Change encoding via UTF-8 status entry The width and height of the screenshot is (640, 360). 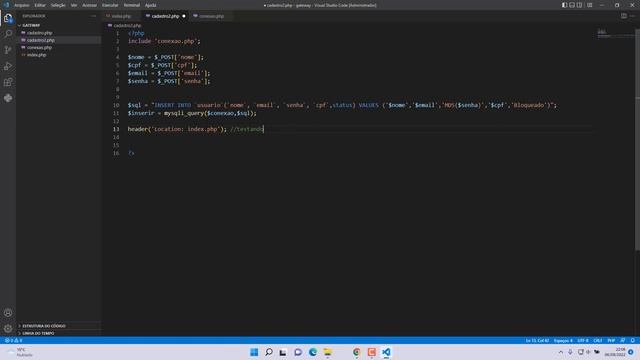tap(583, 340)
